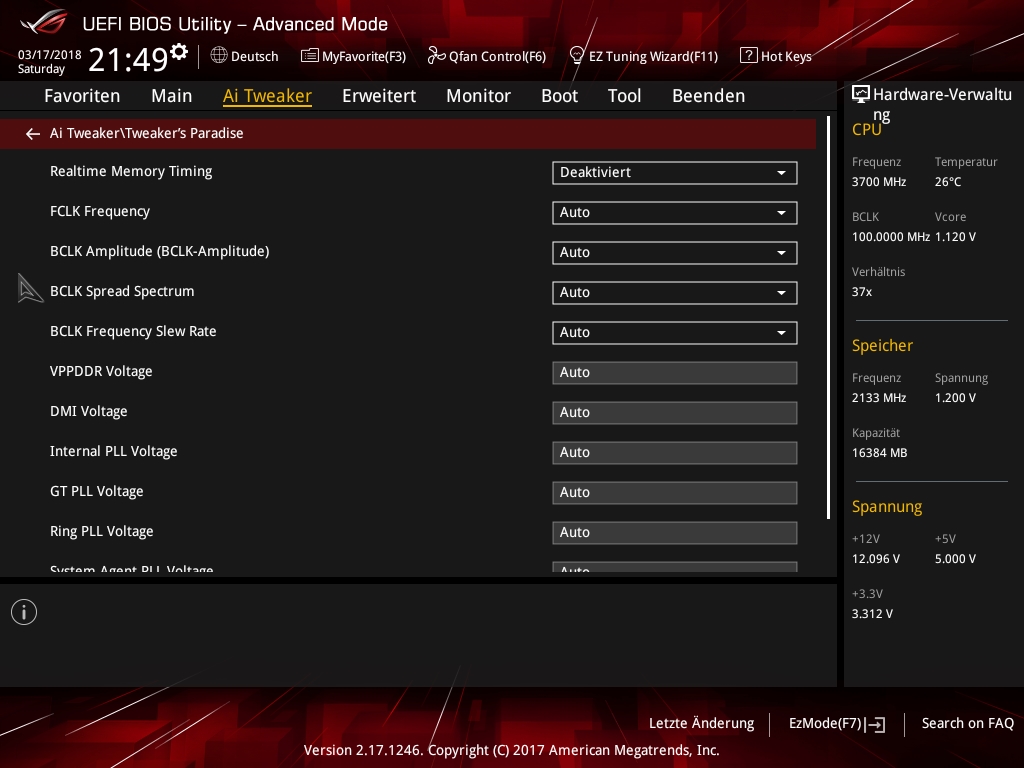Click the 03/17/2018 date

tap(50, 55)
